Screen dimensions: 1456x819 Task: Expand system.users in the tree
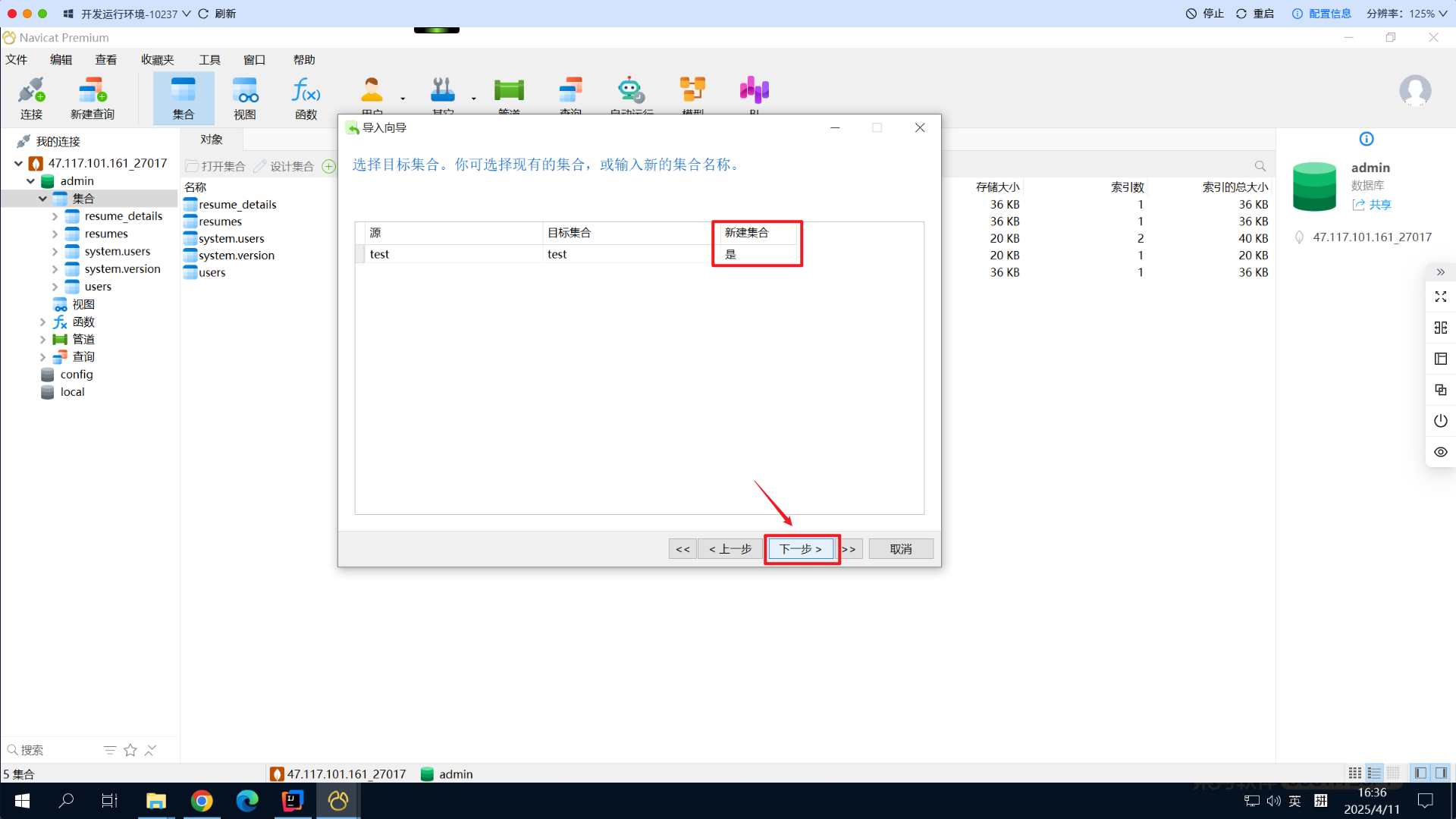tap(55, 251)
